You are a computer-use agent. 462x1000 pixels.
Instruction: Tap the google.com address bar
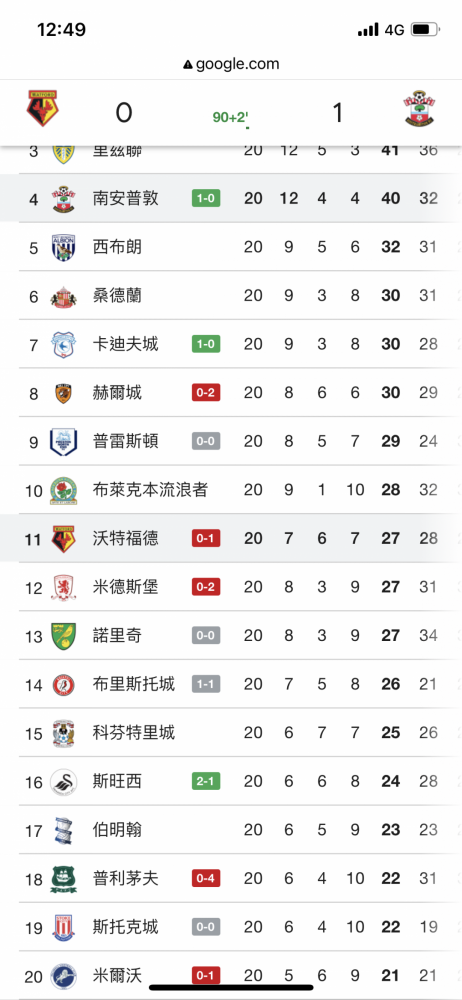pos(231,64)
